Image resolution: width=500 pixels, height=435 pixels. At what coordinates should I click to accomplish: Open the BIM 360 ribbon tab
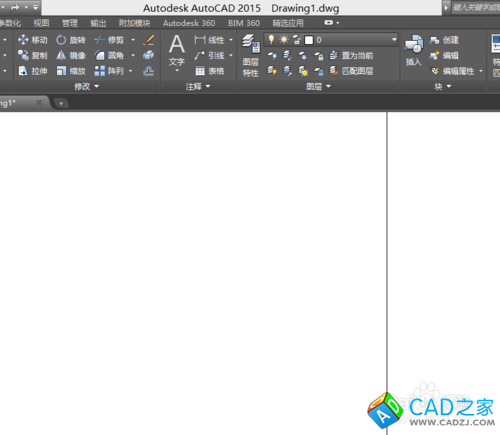coord(244,23)
